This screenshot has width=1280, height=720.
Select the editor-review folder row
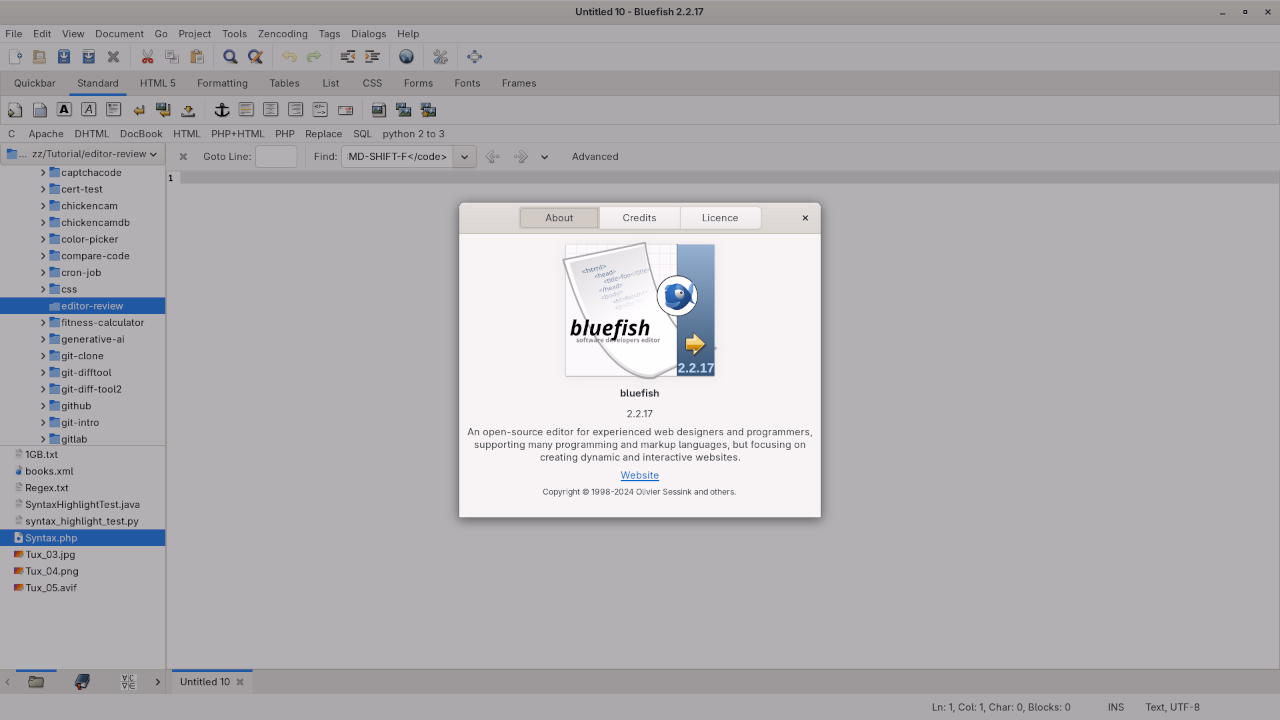(82, 306)
